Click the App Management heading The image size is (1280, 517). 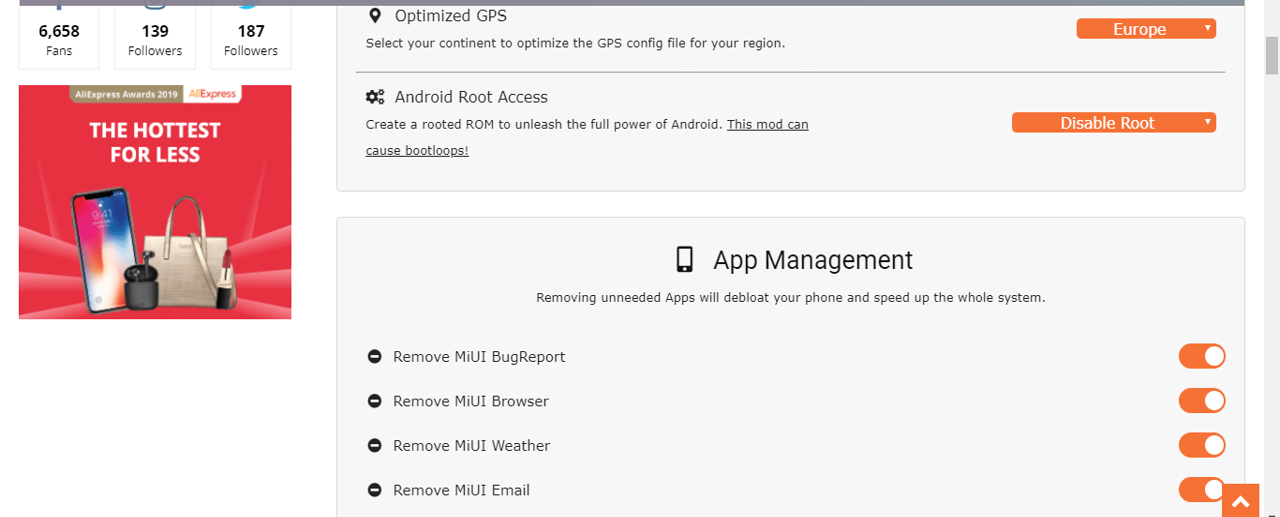click(x=813, y=260)
